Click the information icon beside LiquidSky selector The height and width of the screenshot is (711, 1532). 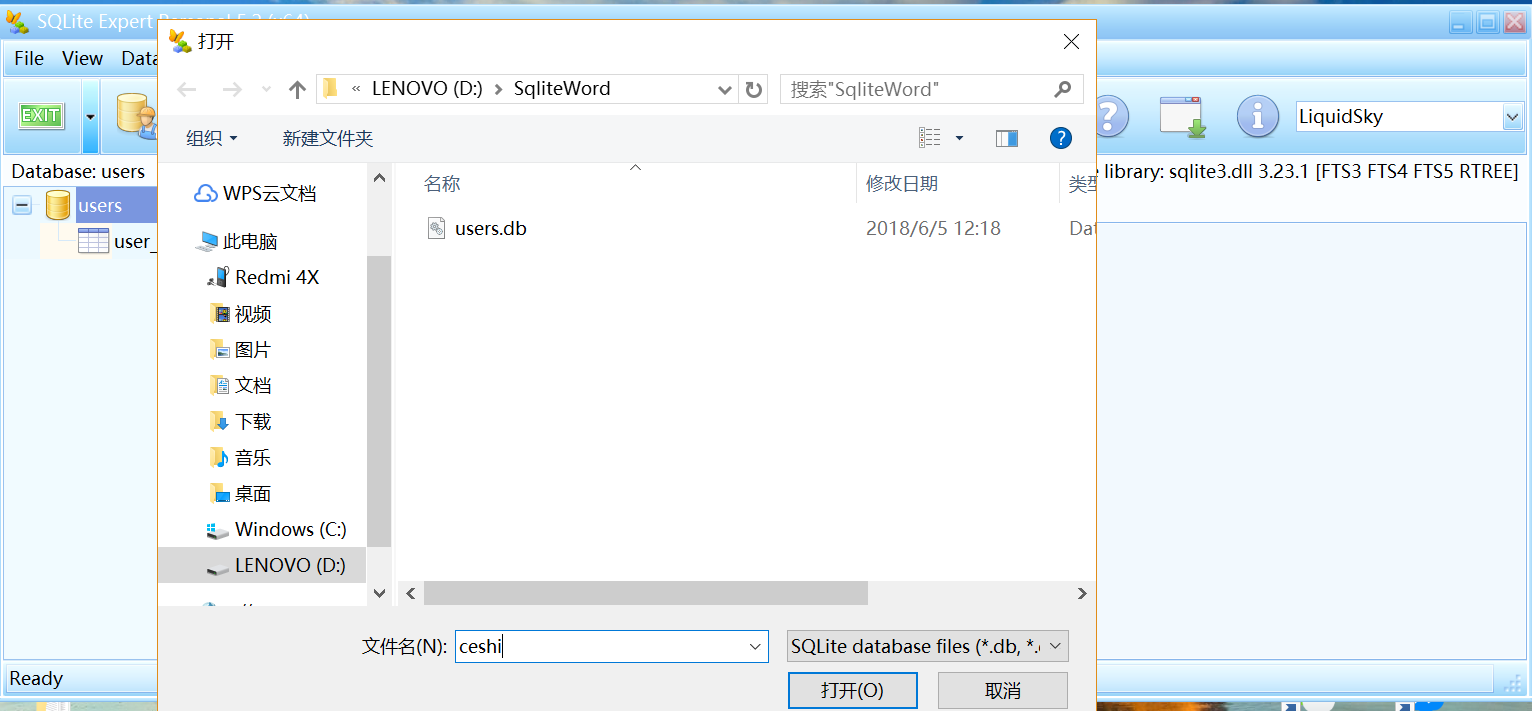pyautogui.click(x=1257, y=116)
